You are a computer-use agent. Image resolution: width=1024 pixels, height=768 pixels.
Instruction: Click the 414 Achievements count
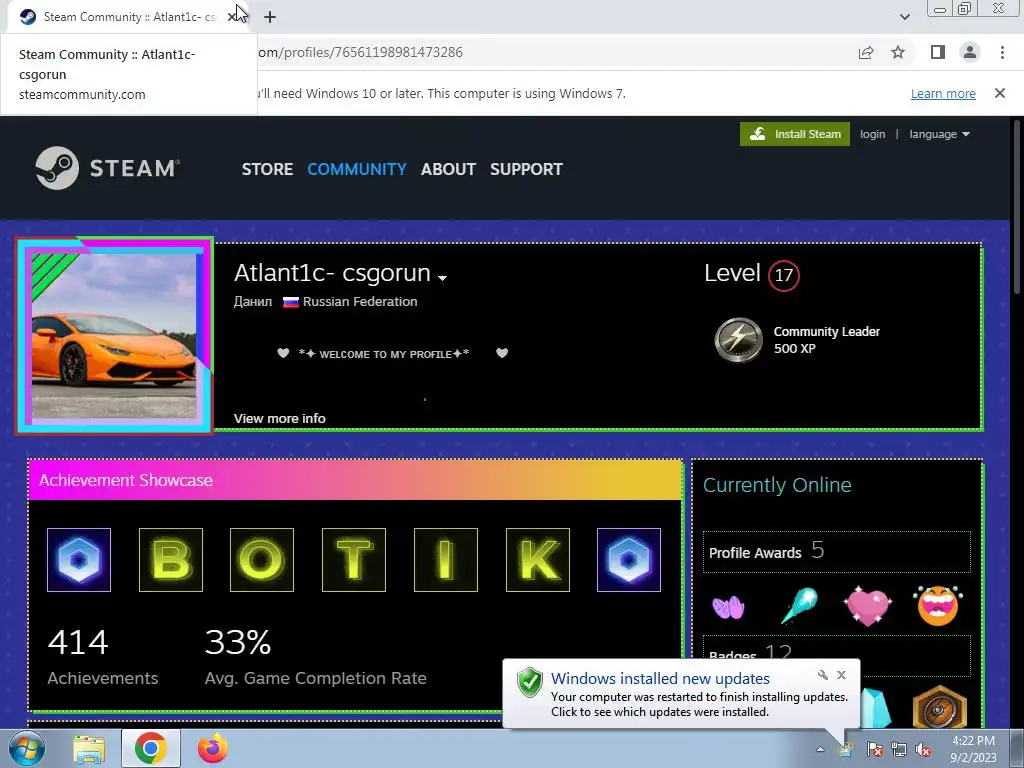tap(103, 656)
